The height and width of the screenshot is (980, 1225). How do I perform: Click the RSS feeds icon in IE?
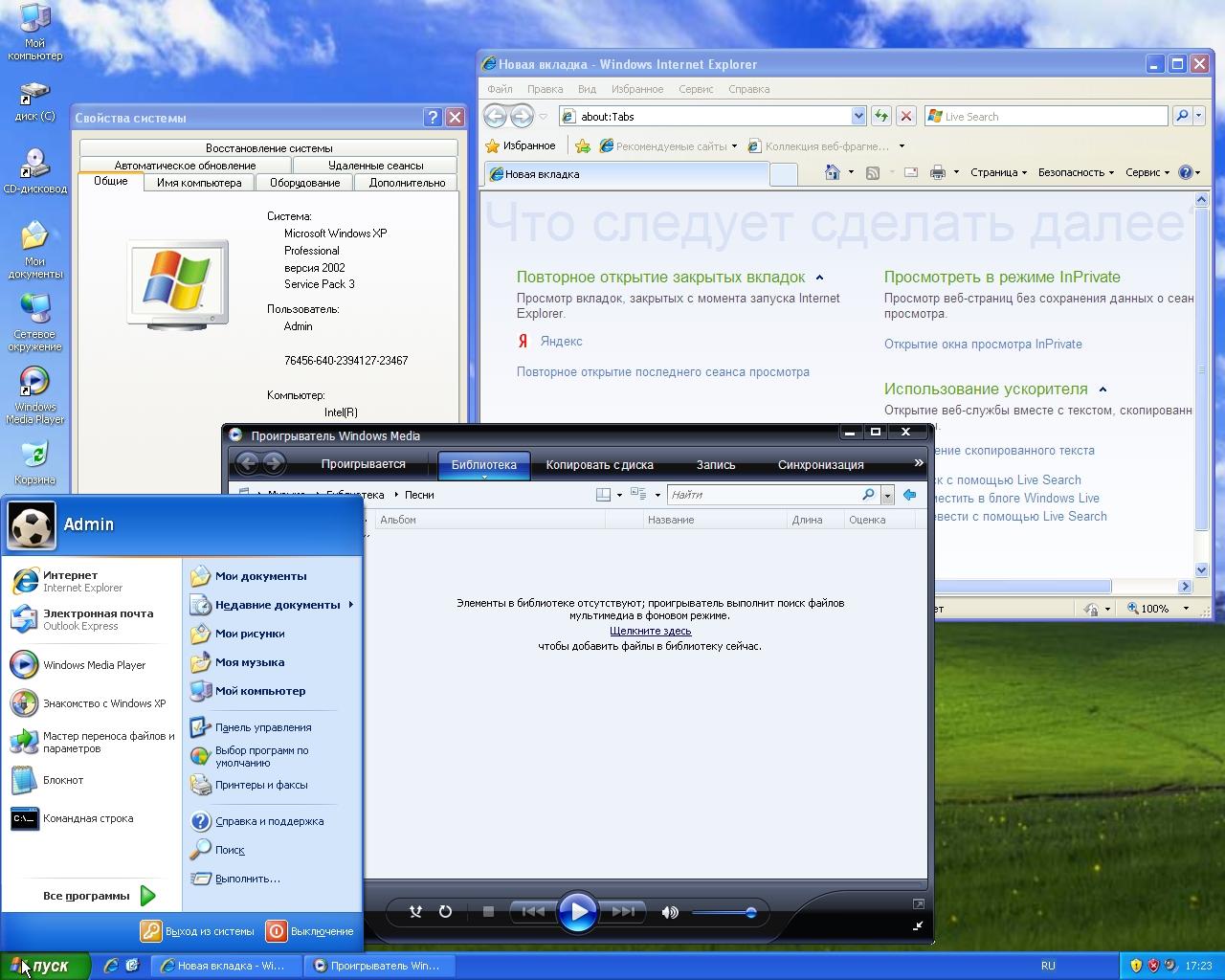click(x=872, y=172)
